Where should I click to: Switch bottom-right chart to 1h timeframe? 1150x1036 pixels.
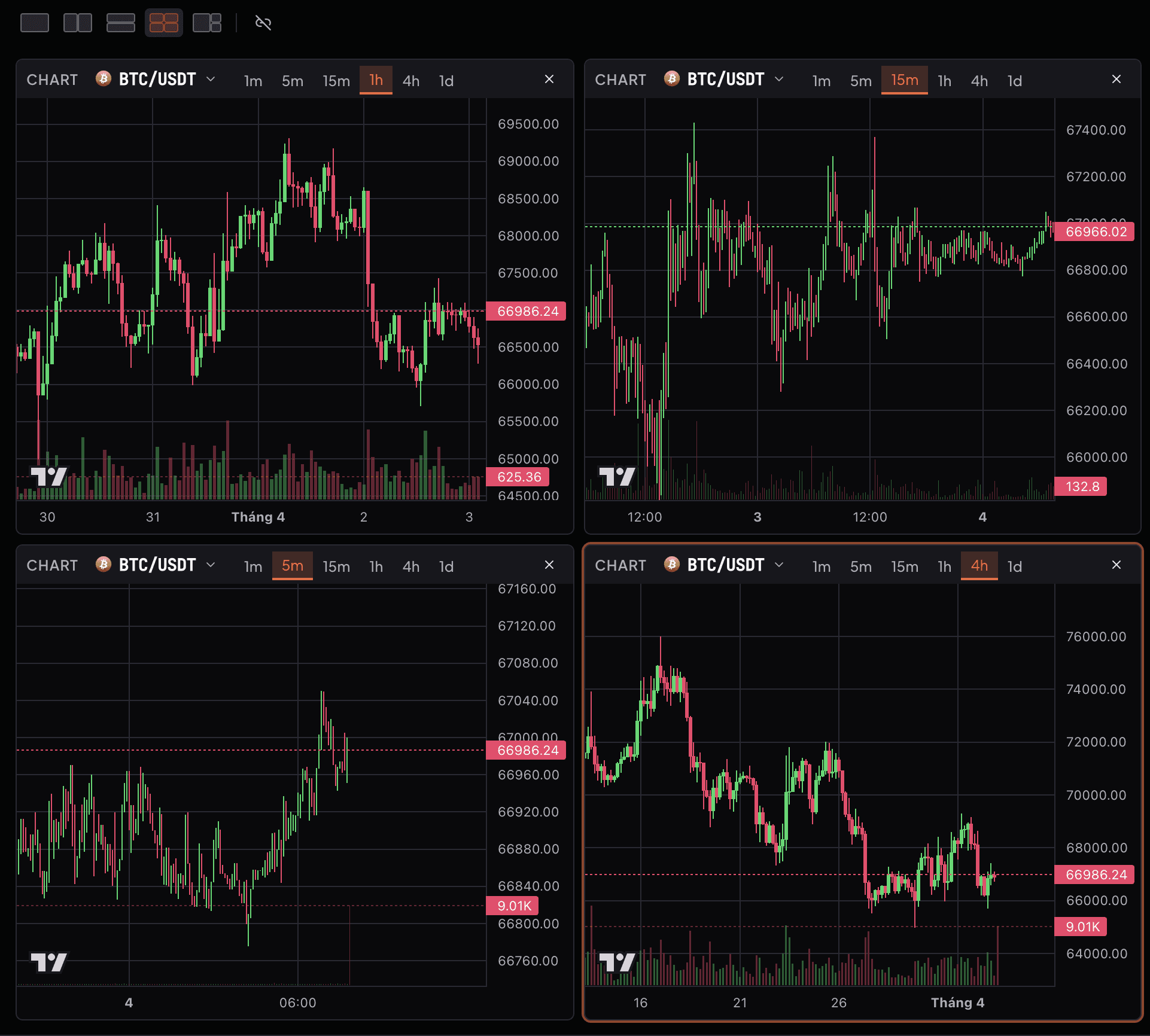click(944, 565)
